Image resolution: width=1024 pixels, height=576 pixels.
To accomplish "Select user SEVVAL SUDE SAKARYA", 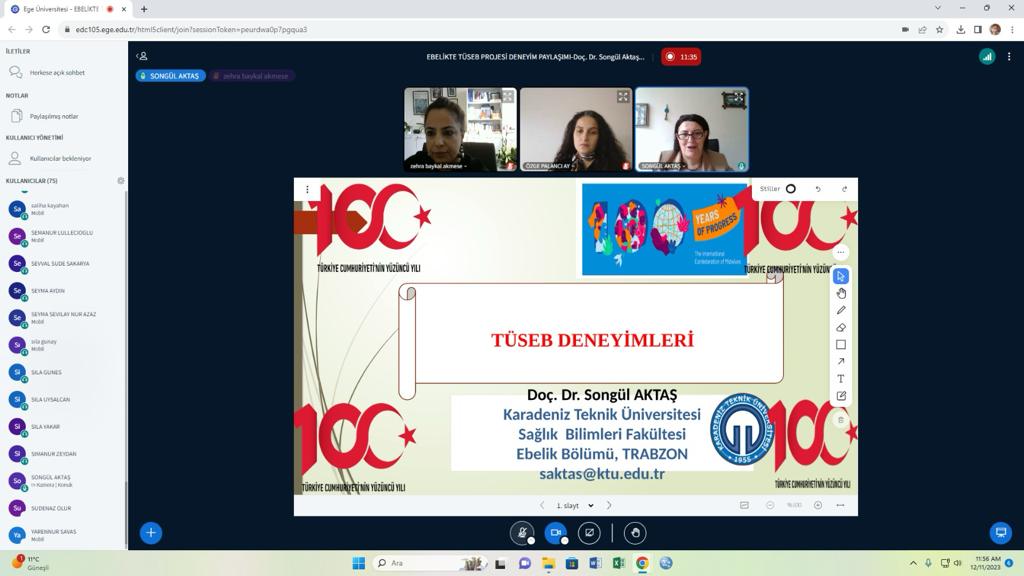I will click(x=60, y=263).
